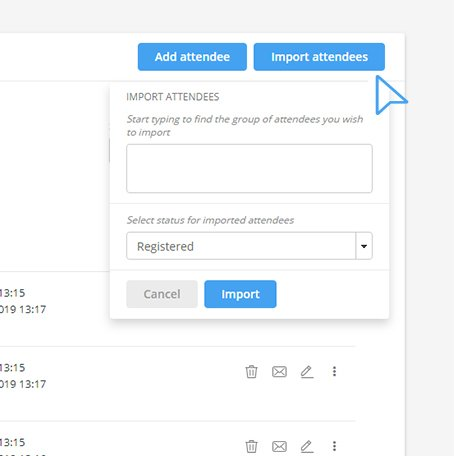Image resolution: width=454 pixels, height=456 pixels.
Task: Select the Registered status combo box
Action: (x=249, y=246)
